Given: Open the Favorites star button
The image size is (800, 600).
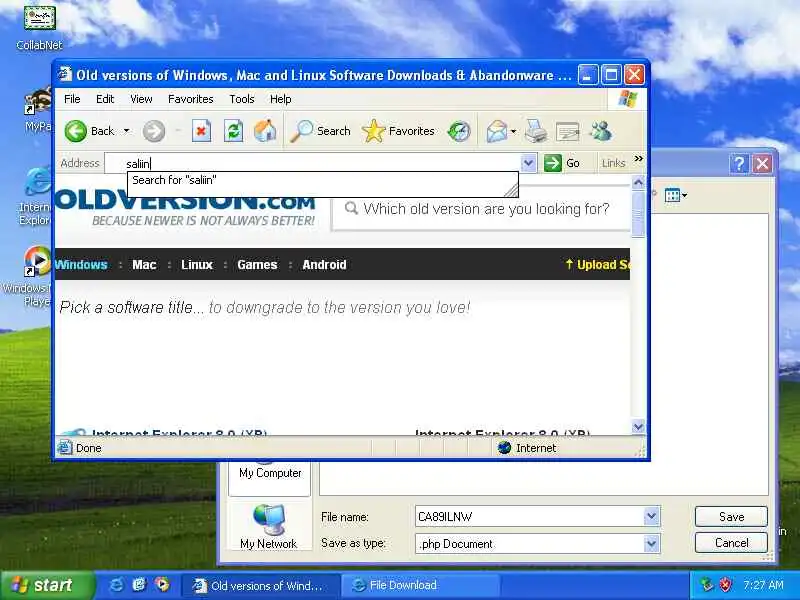Looking at the screenshot, I should [x=398, y=131].
